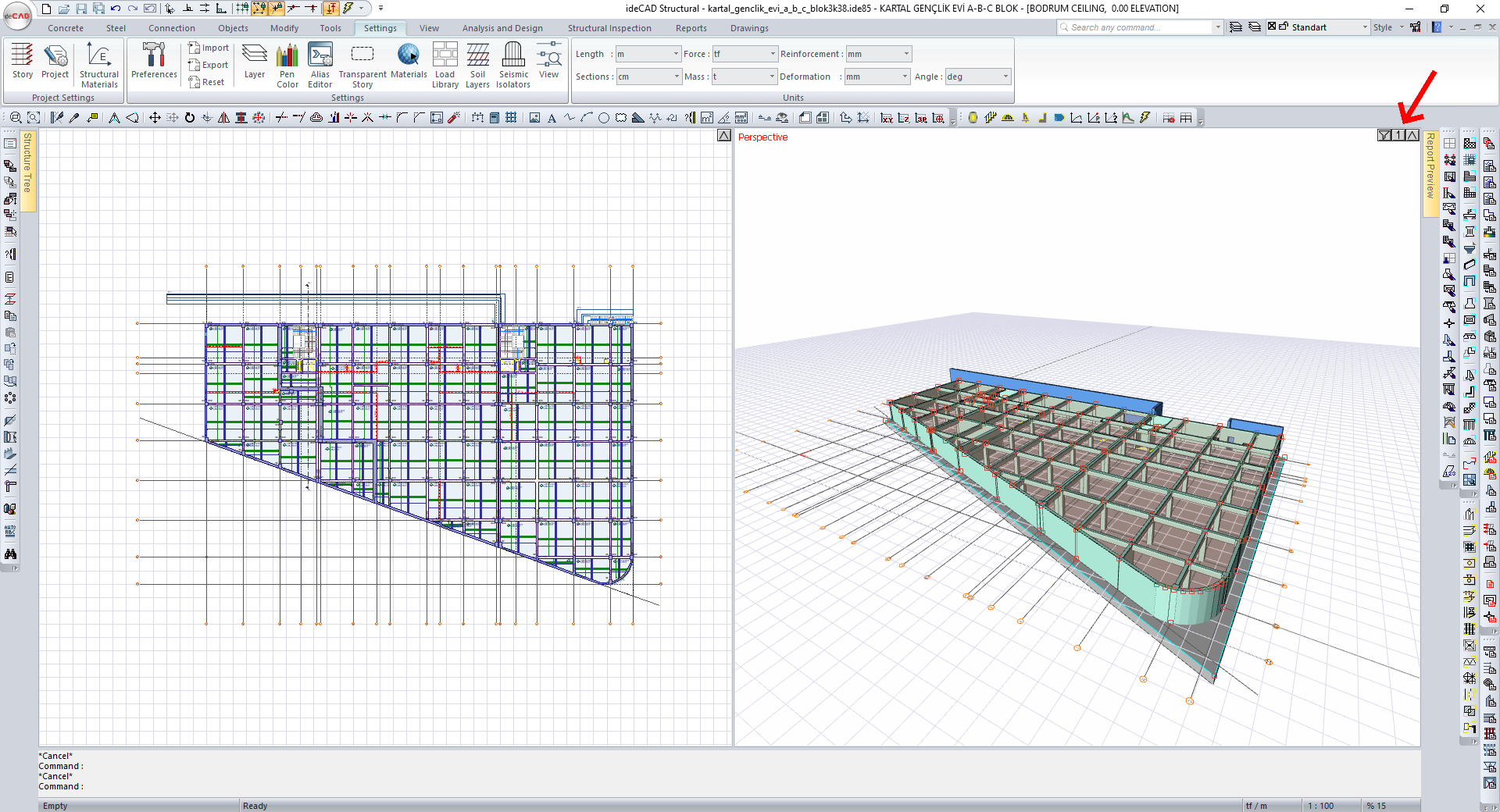Screen dimensions: 1500x812
Task: Open the Preferences dialog
Action: click(154, 61)
